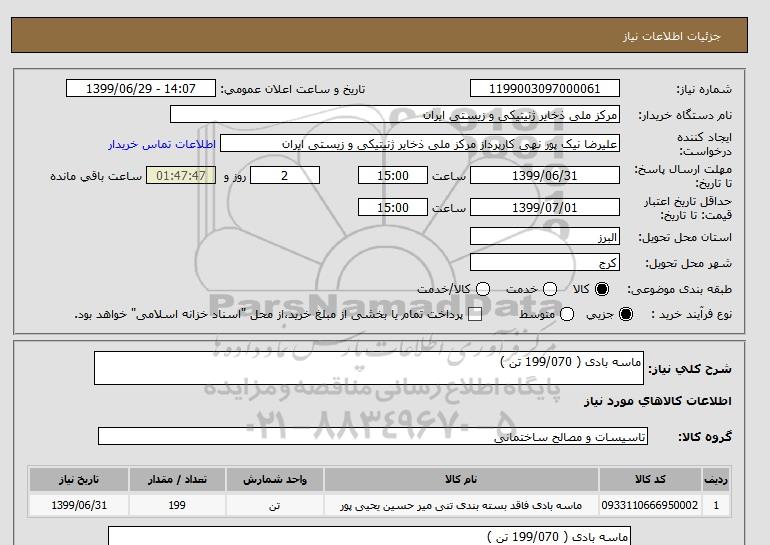Screen dimensions: 770x545
Task: Click goods code 093310666950002 cell
Action: (650, 505)
